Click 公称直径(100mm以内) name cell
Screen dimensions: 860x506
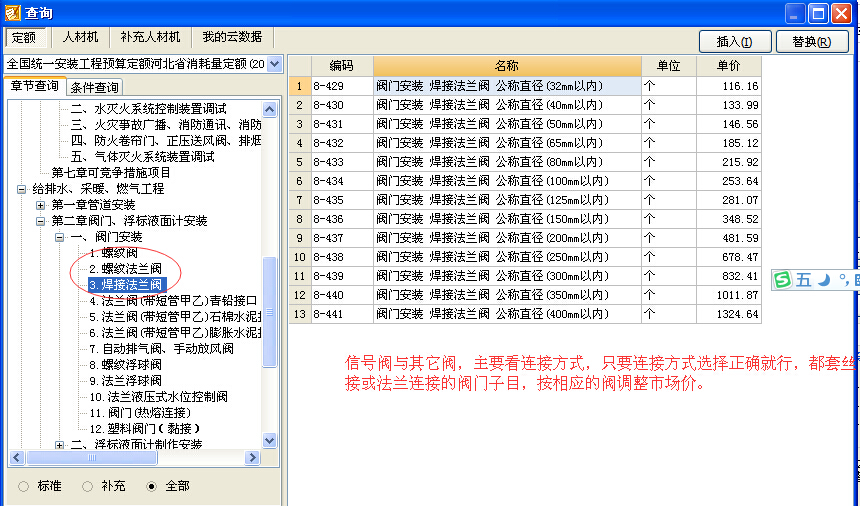pyautogui.click(x=507, y=181)
